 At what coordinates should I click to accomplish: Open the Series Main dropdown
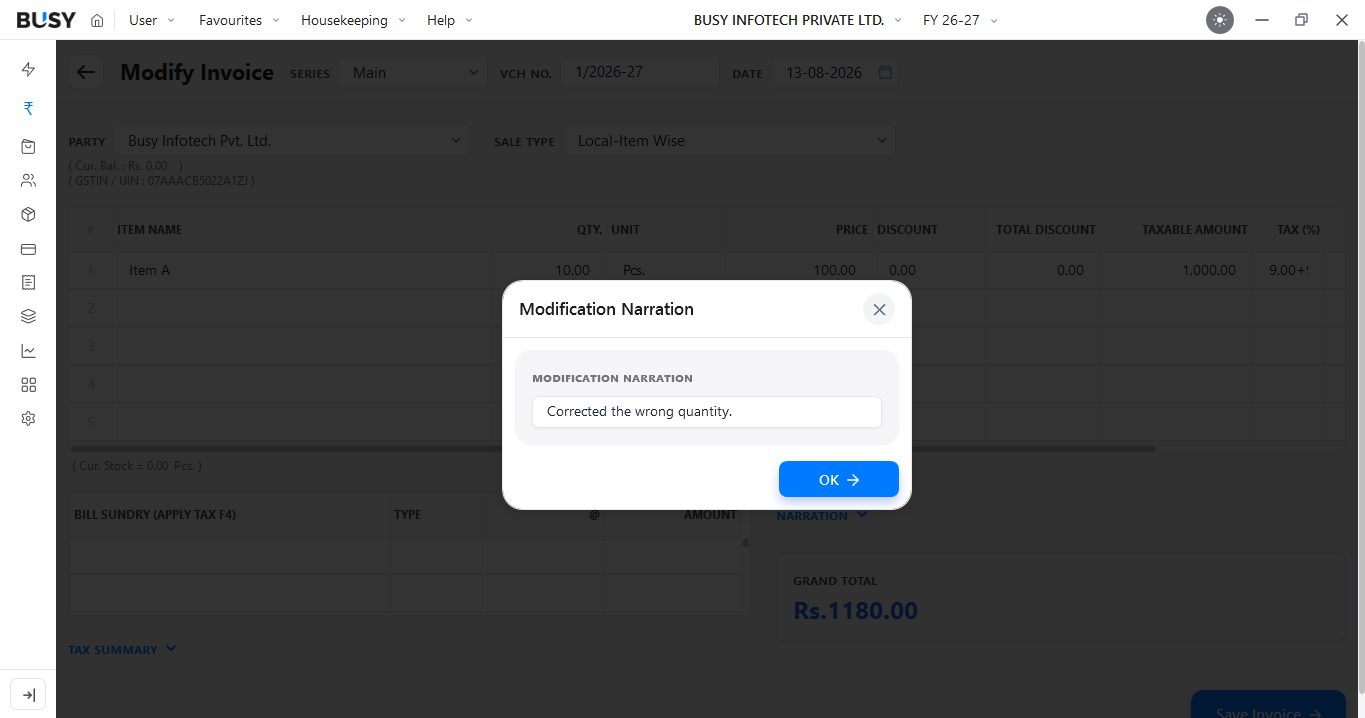click(414, 72)
